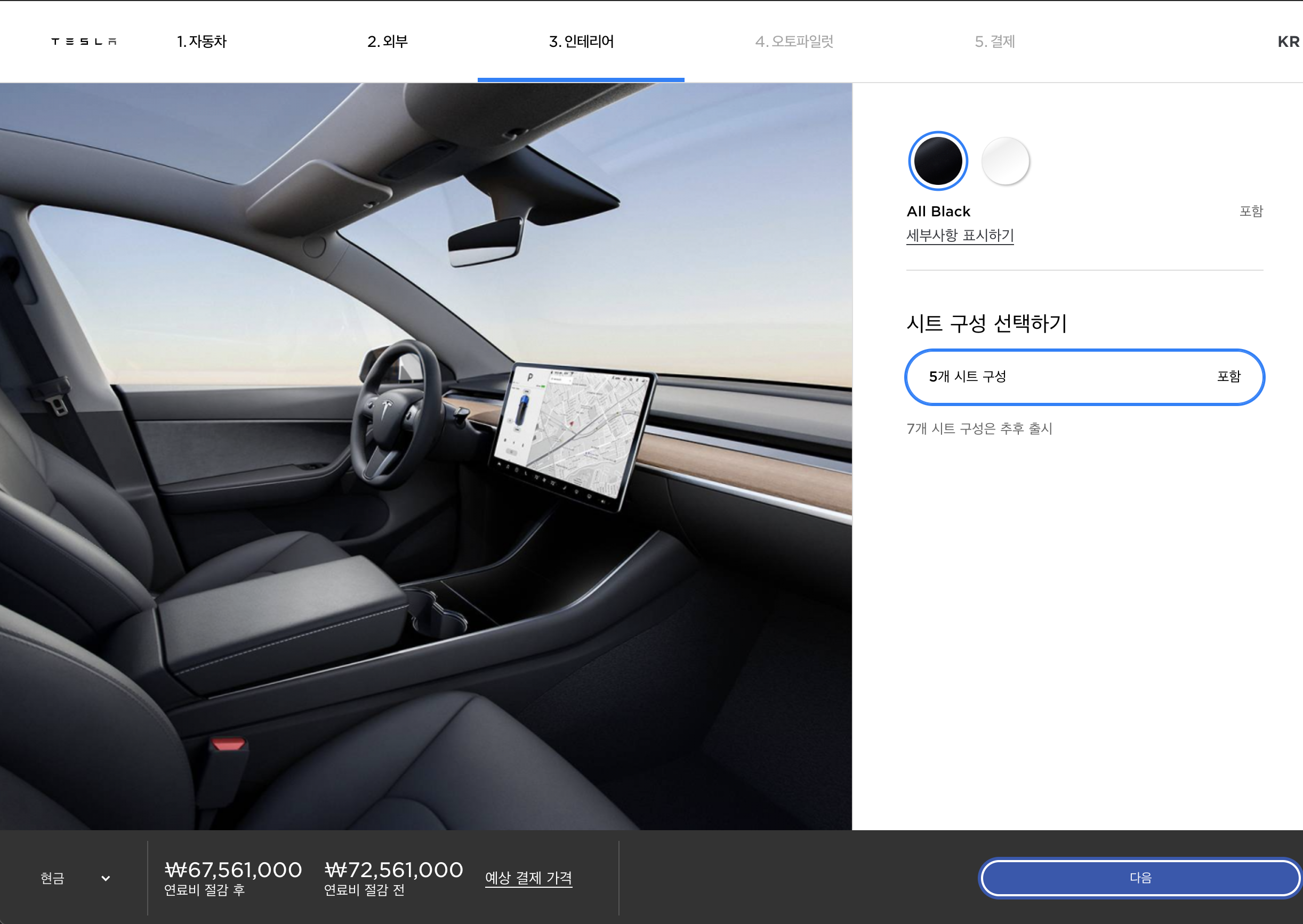
Task: Click the car interior preview image
Action: coord(426,455)
